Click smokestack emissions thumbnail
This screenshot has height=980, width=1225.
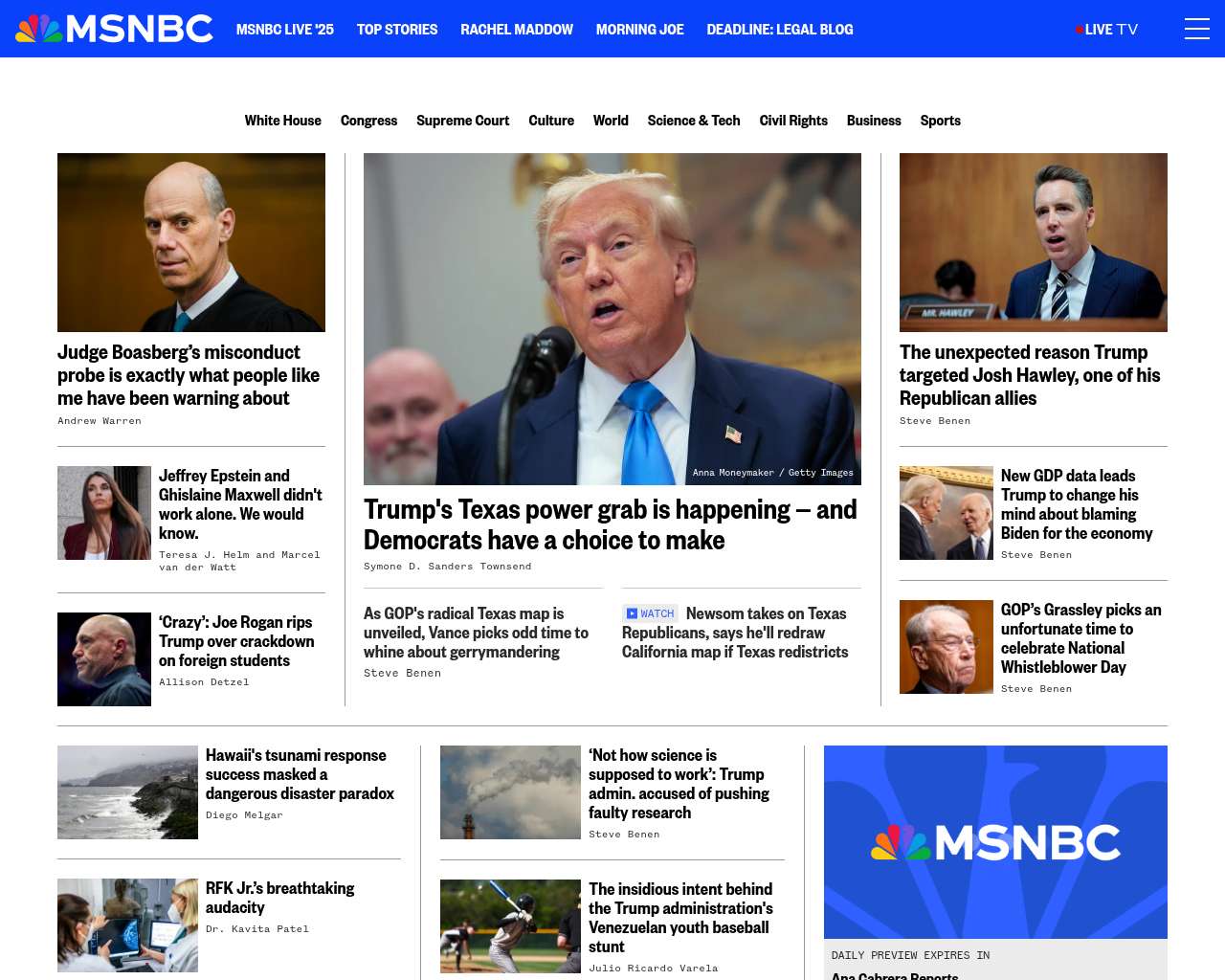pos(510,792)
